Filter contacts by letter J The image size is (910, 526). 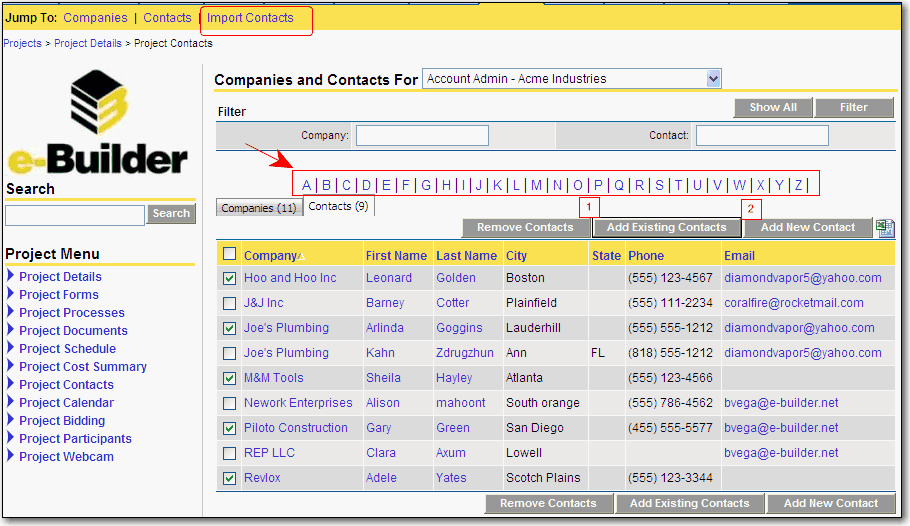[479, 185]
